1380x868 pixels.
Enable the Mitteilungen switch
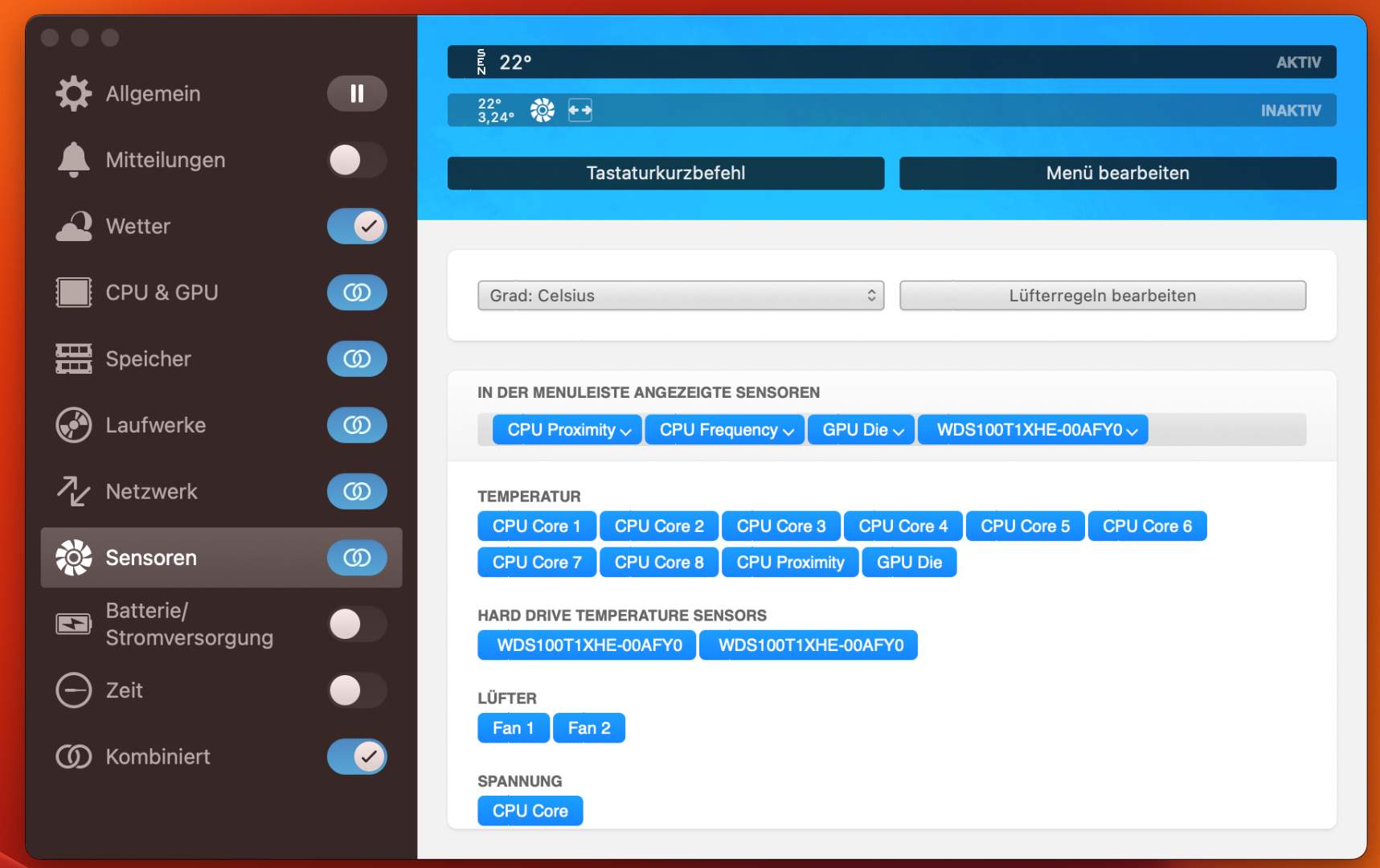[357, 160]
